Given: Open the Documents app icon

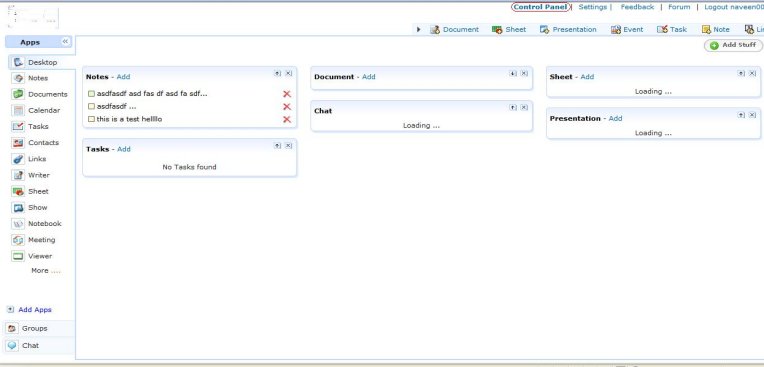Looking at the screenshot, I should coord(19,94).
